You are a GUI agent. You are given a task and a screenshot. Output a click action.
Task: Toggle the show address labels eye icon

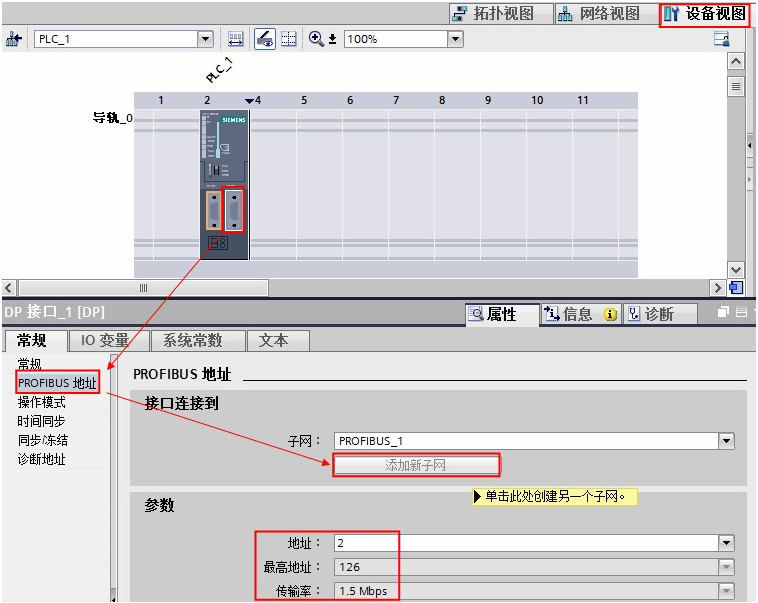[265, 39]
